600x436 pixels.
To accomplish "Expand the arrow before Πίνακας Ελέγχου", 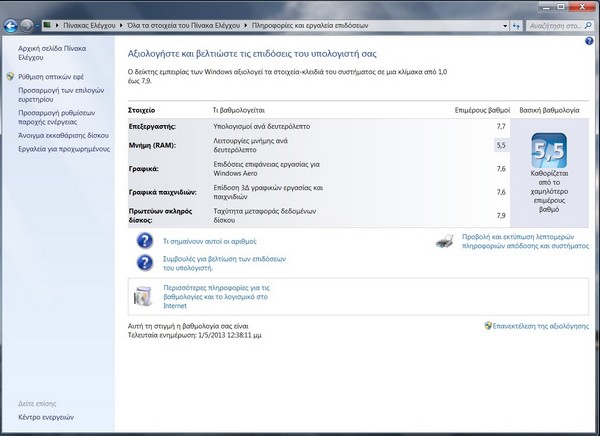I will (57, 26).
